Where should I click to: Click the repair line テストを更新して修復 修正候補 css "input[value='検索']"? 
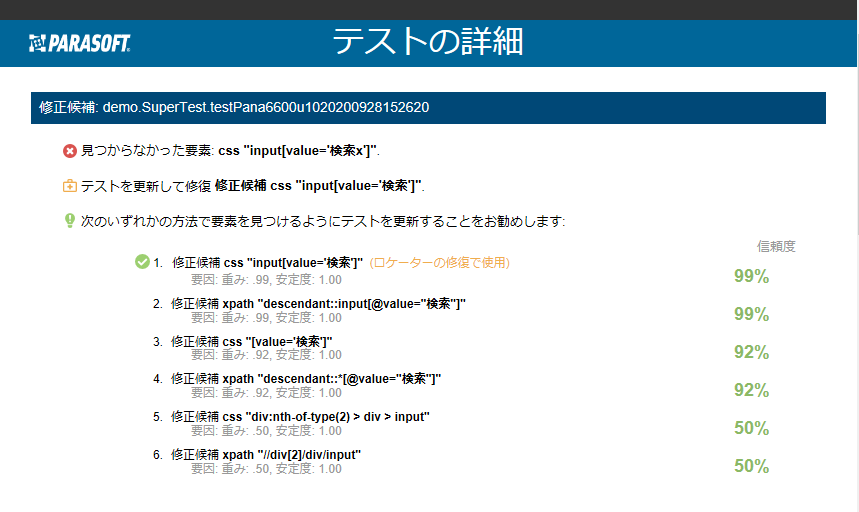click(253, 186)
